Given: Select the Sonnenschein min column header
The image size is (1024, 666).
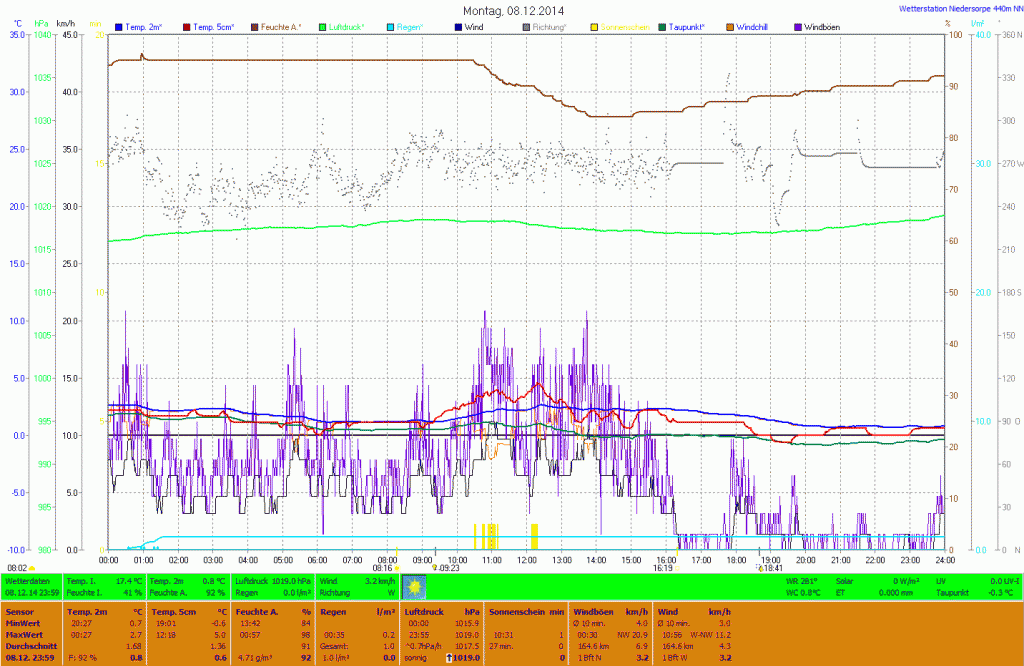Looking at the screenshot, I should pos(526,610).
